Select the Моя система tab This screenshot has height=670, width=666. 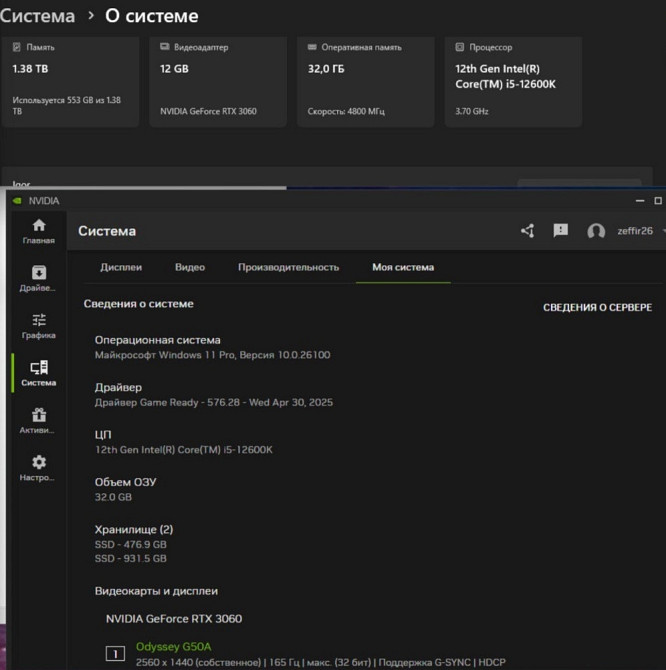[x=403, y=267]
